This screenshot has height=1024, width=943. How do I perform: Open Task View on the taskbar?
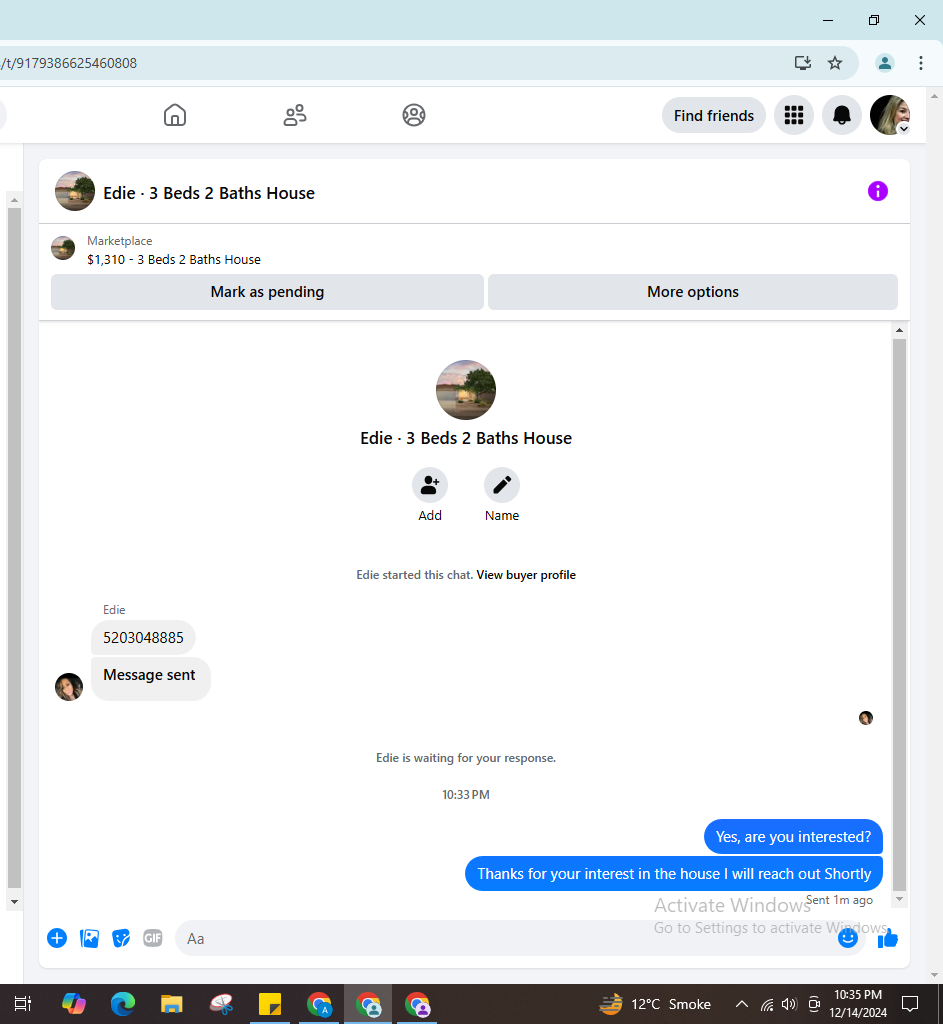pyautogui.click(x=23, y=1004)
